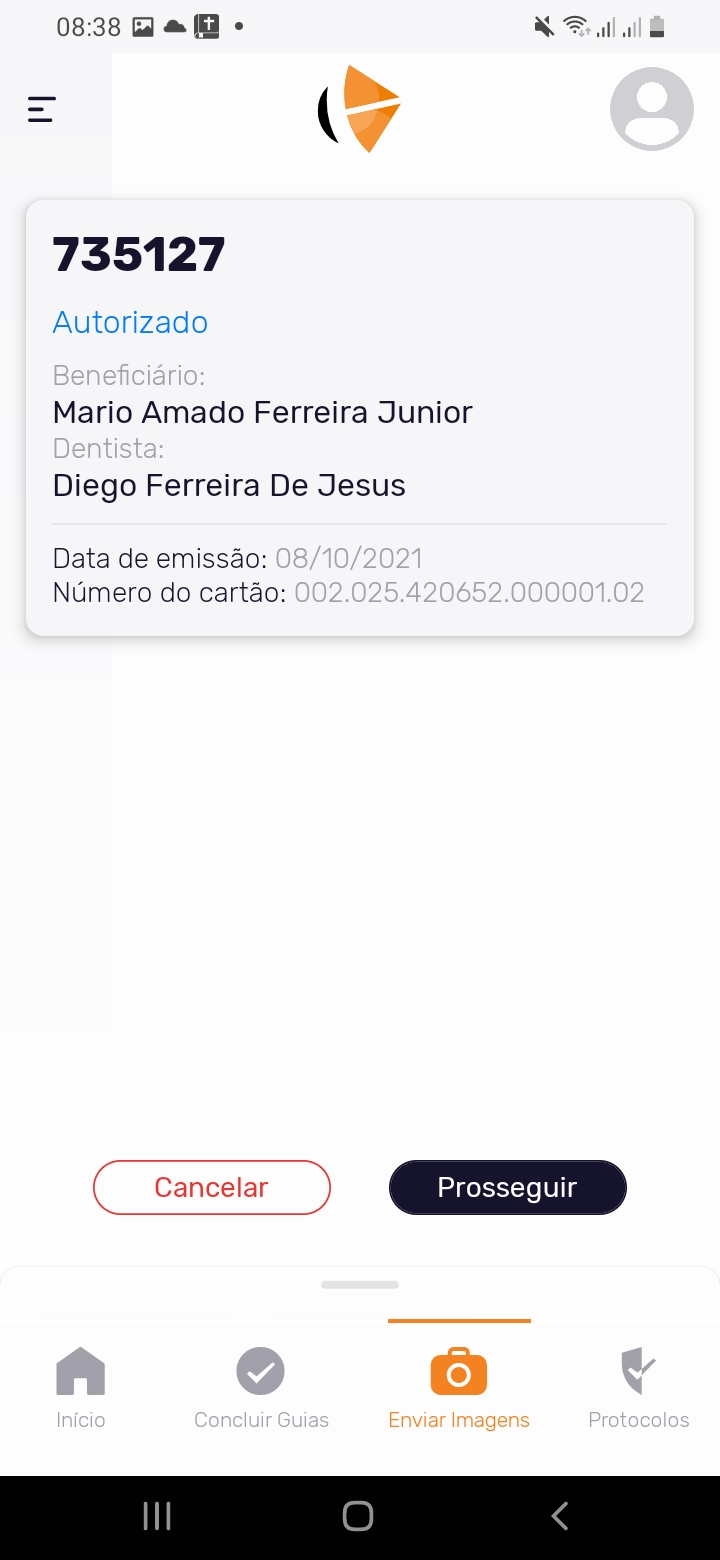Screen dimensions: 720x1560
Task: Open the user profile avatar
Action: point(651,109)
